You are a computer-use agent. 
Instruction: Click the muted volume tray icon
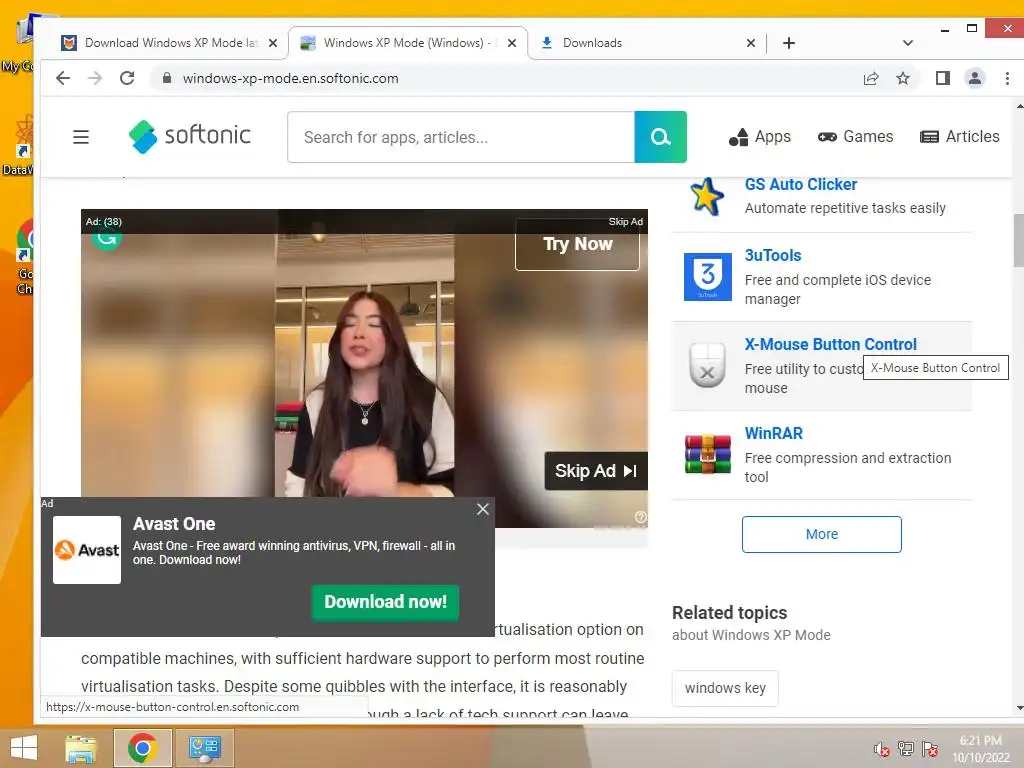click(x=881, y=749)
